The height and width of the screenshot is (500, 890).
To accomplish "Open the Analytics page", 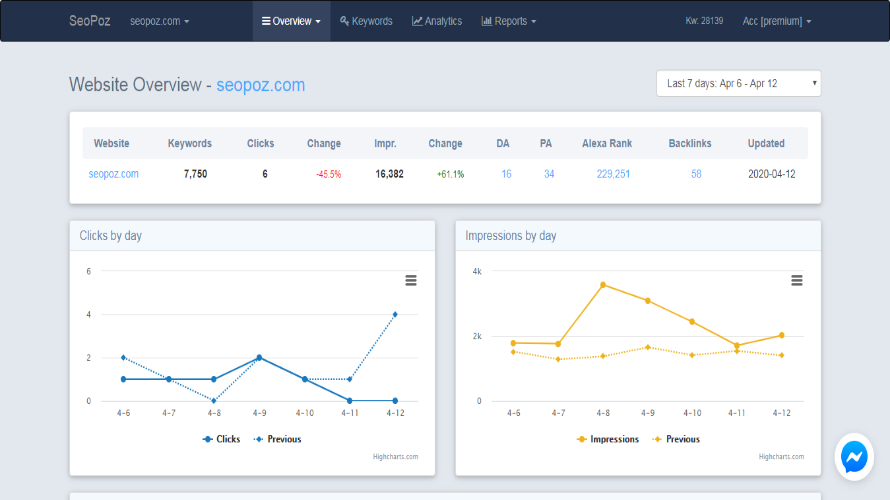I will coord(437,21).
